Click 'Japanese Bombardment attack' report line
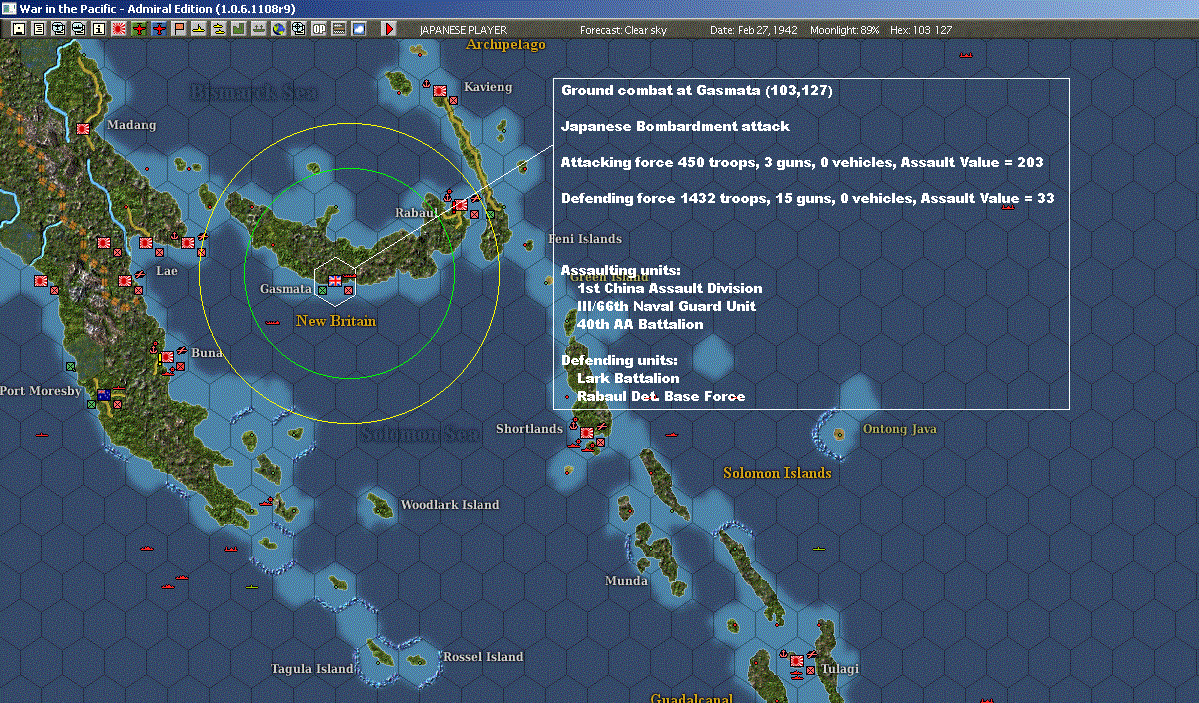This screenshot has height=703, width=1199. tap(675, 126)
